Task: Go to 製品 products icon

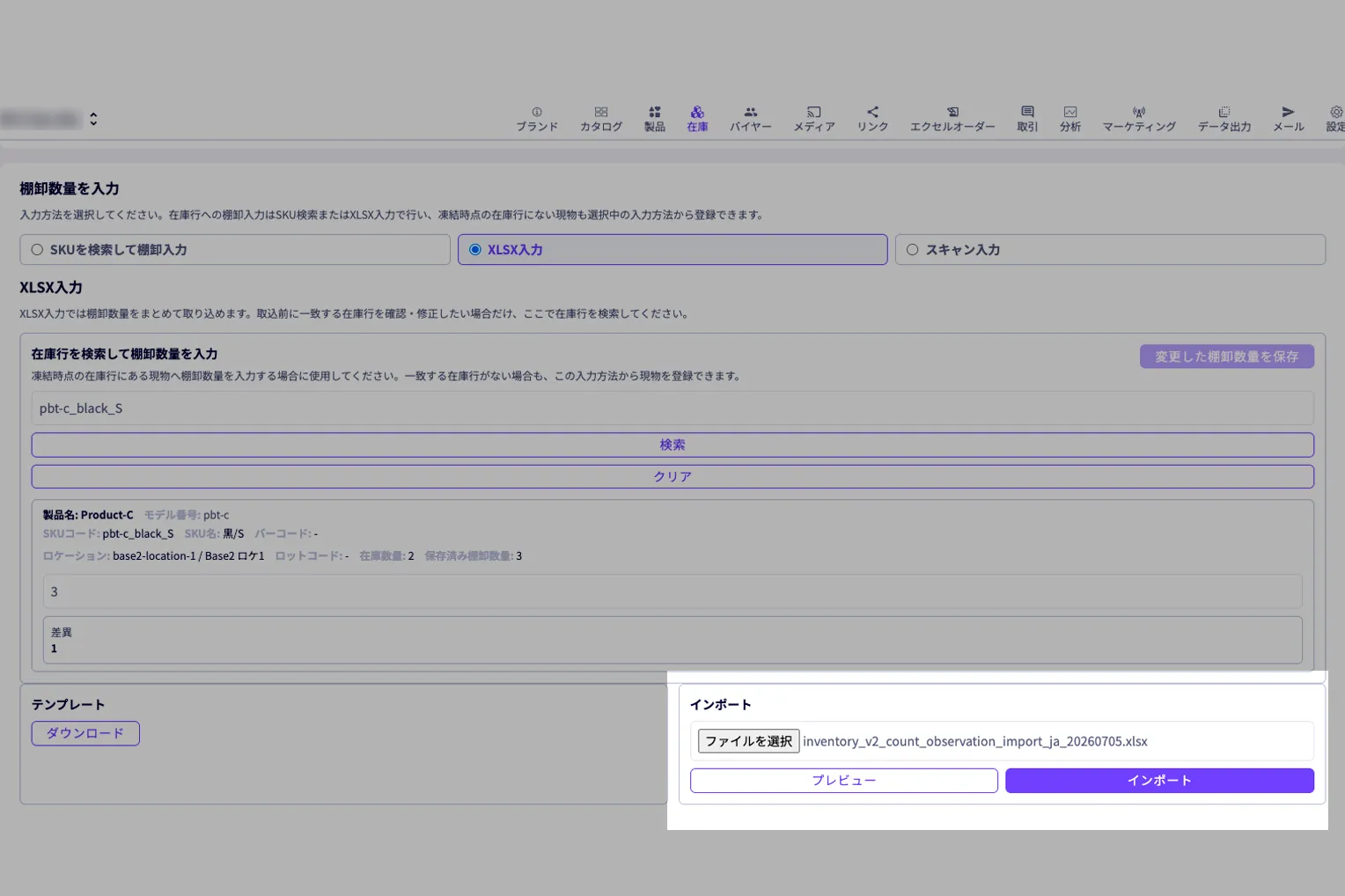Action: coord(654,112)
